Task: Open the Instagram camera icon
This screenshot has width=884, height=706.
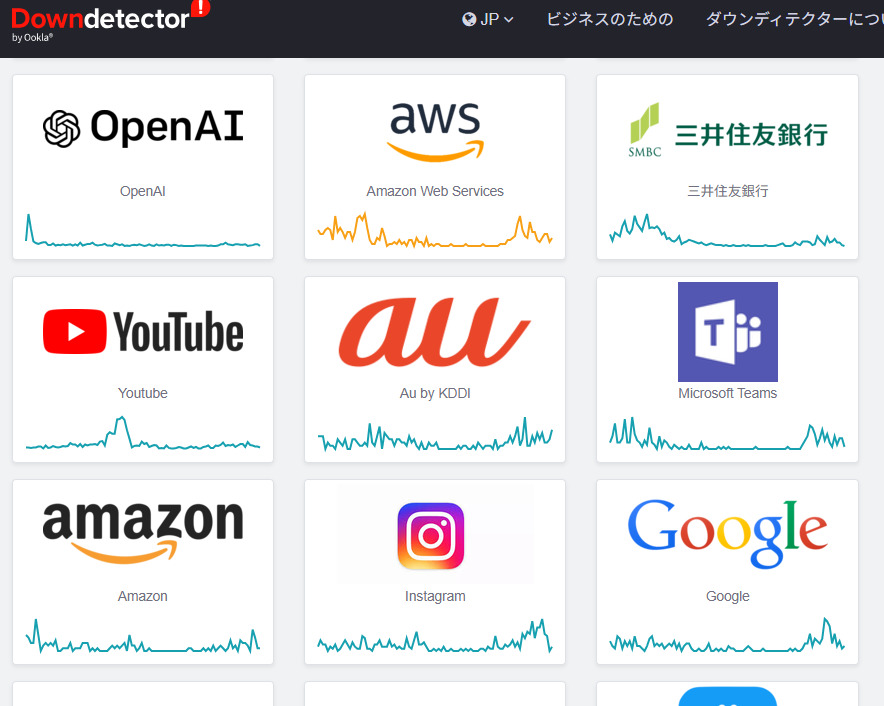Action: [x=431, y=536]
